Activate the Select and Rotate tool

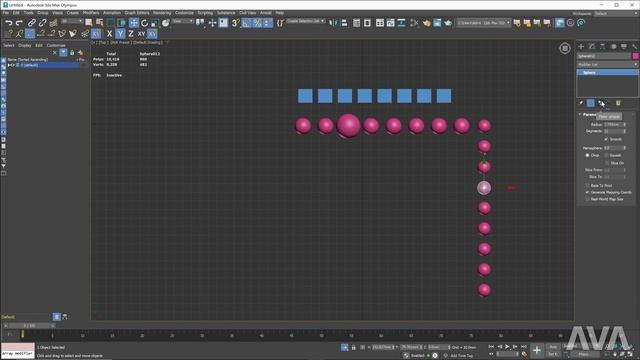(144, 23)
